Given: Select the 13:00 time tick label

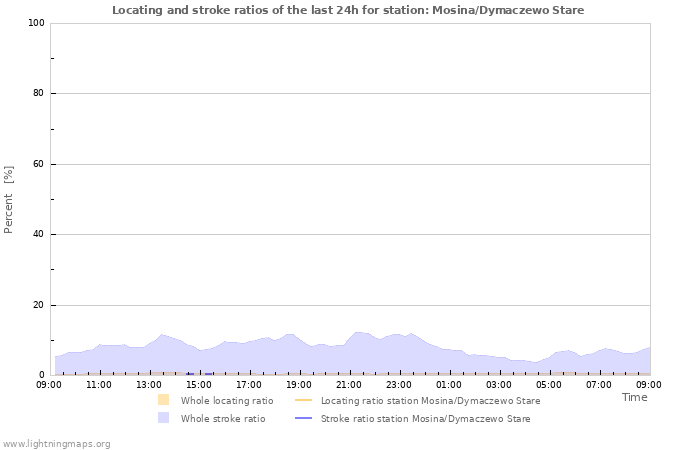Looking at the screenshot, I should (x=149, y=384).
